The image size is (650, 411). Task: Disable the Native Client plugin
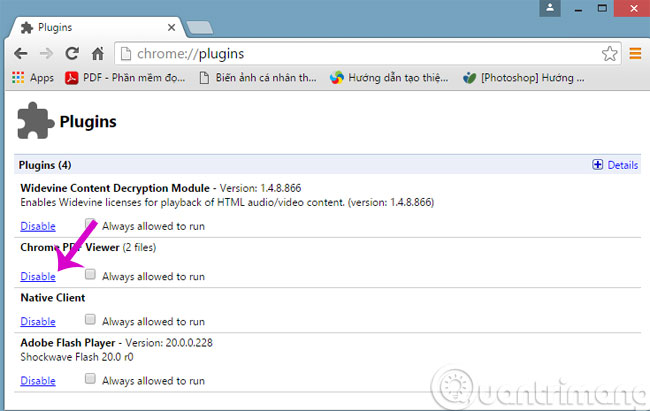pos(38,321)
